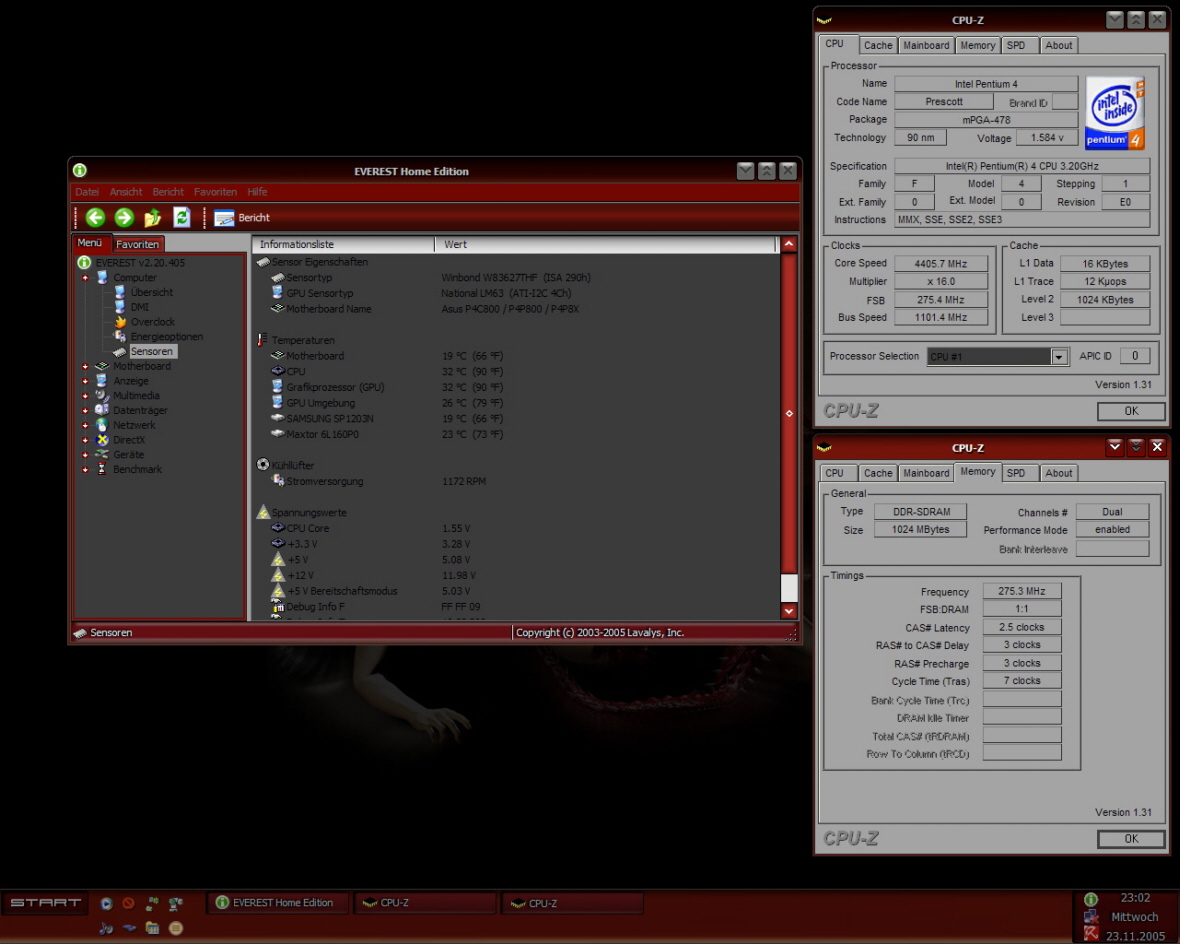Click the Geräte node icon in the tree
The width and height of the screenshot is (1180, 944).
[102, 455]
